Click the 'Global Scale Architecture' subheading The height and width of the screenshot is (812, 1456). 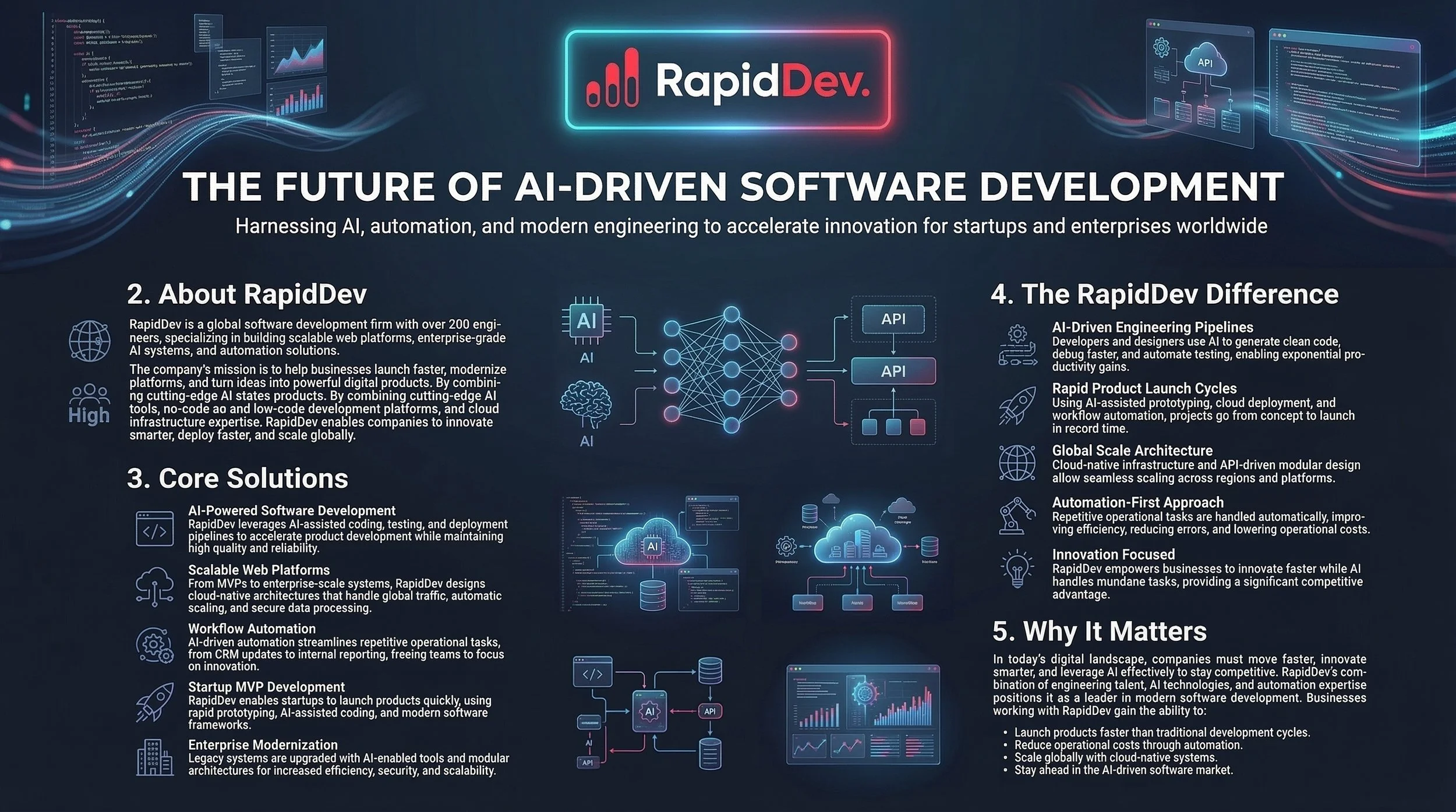(x=1133, y=451)
